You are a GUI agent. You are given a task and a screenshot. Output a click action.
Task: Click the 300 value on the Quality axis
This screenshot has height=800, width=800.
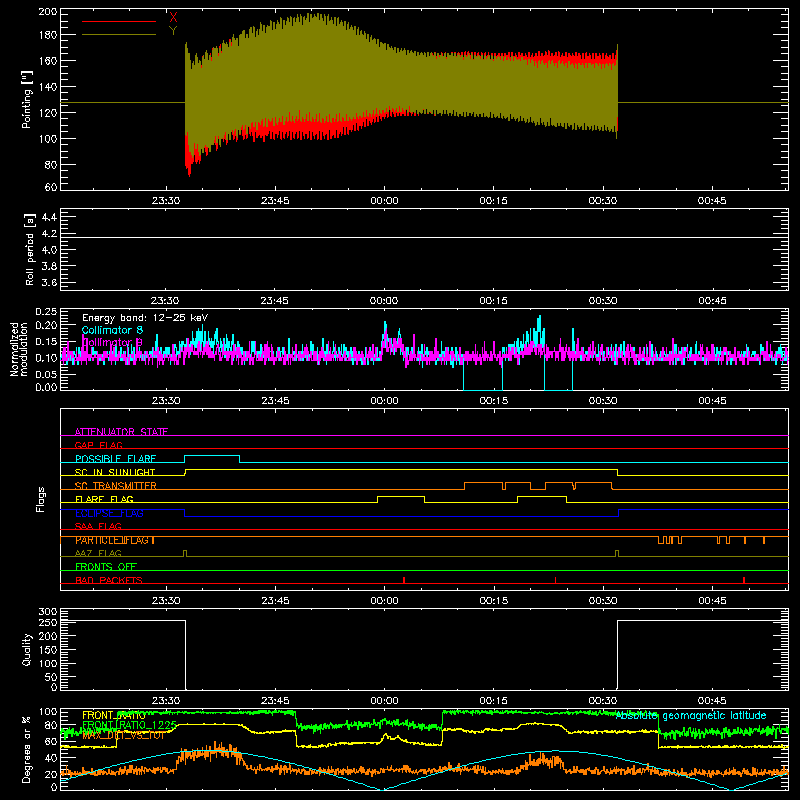click(48, 612)
